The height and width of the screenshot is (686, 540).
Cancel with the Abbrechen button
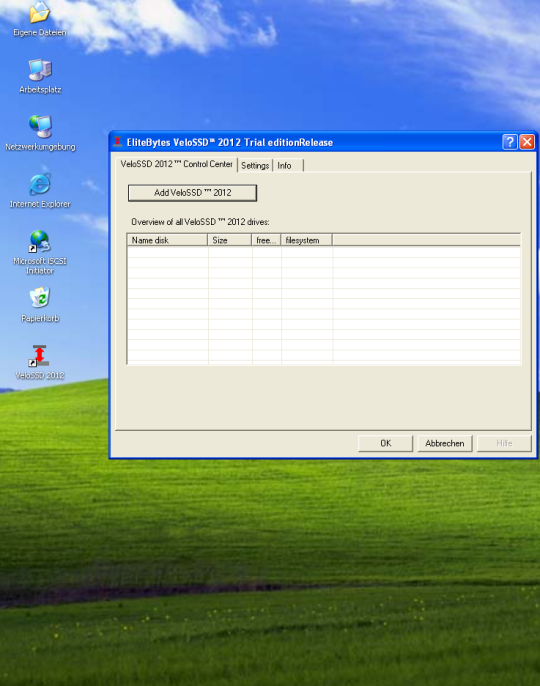[x=445, y=443]
